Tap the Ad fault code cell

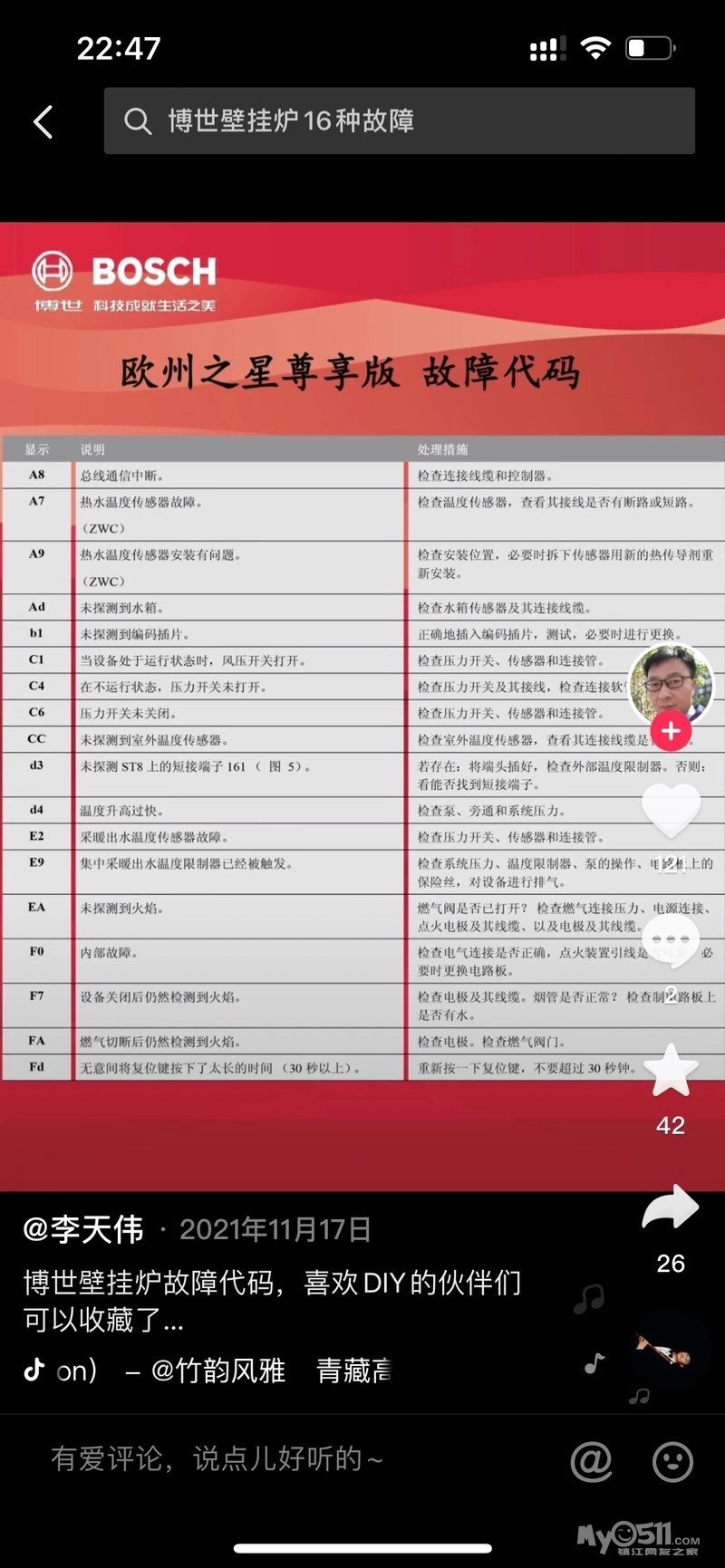[x=36, y=607]
